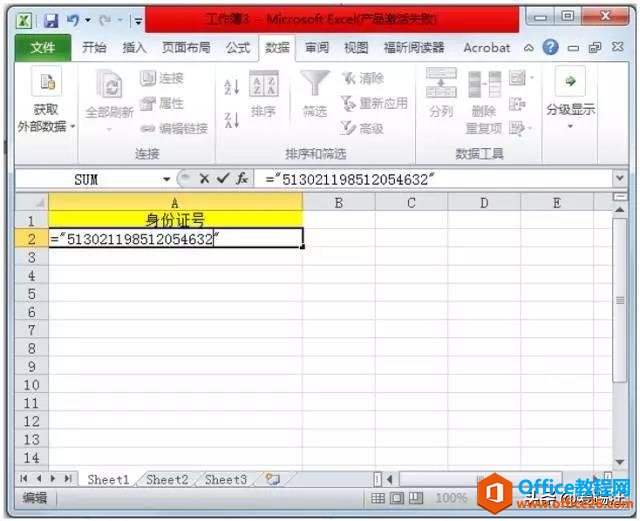Minimize the ribbon with the caret icon

529,48
